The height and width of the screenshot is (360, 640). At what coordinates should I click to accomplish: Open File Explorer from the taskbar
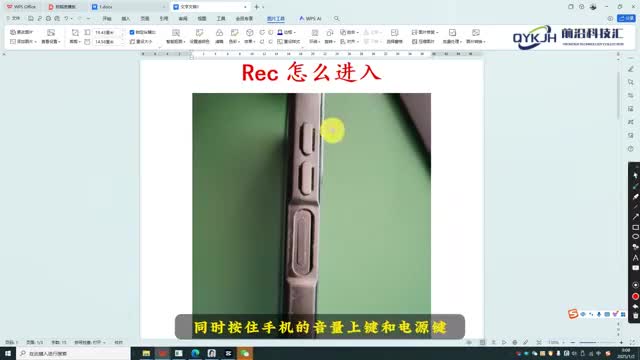coord(146,353)
